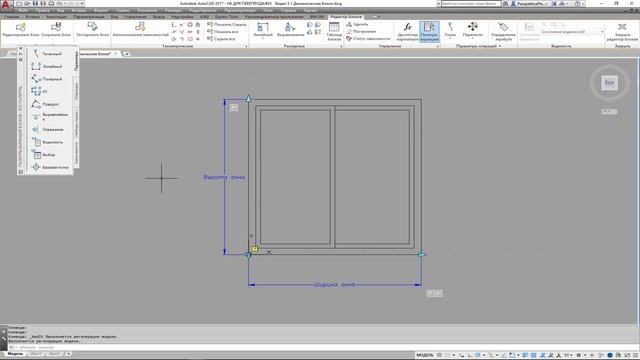This screenshot has width=640, height=360.
Task: Open the Block Table tool
Action: tap(334, 31)
